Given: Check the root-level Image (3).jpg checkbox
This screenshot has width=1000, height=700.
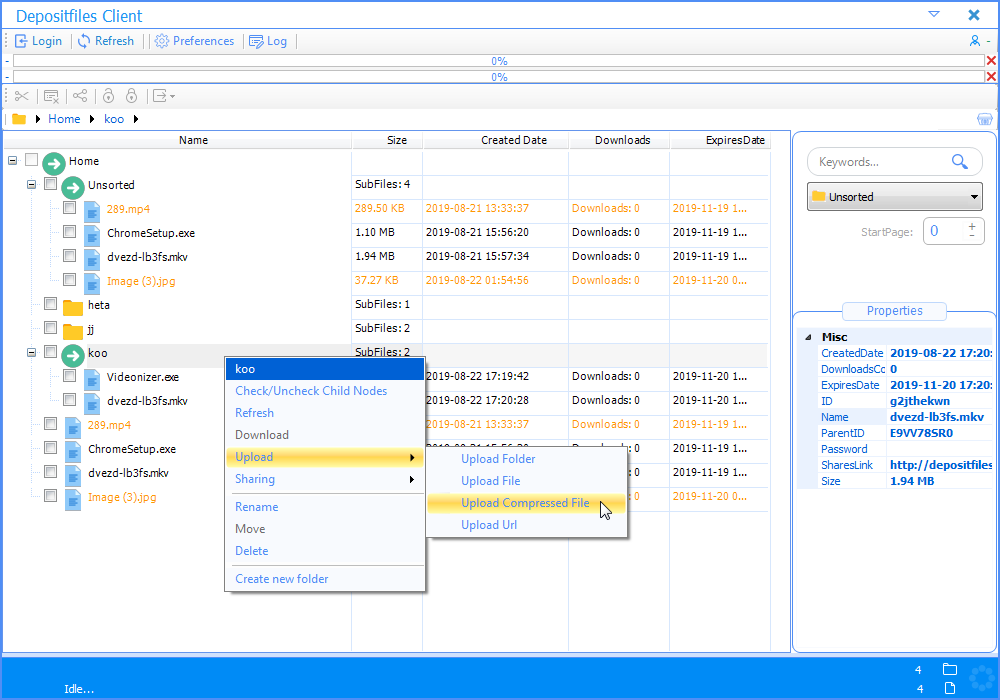Looking at the screenshot, I should pos(50,496).
